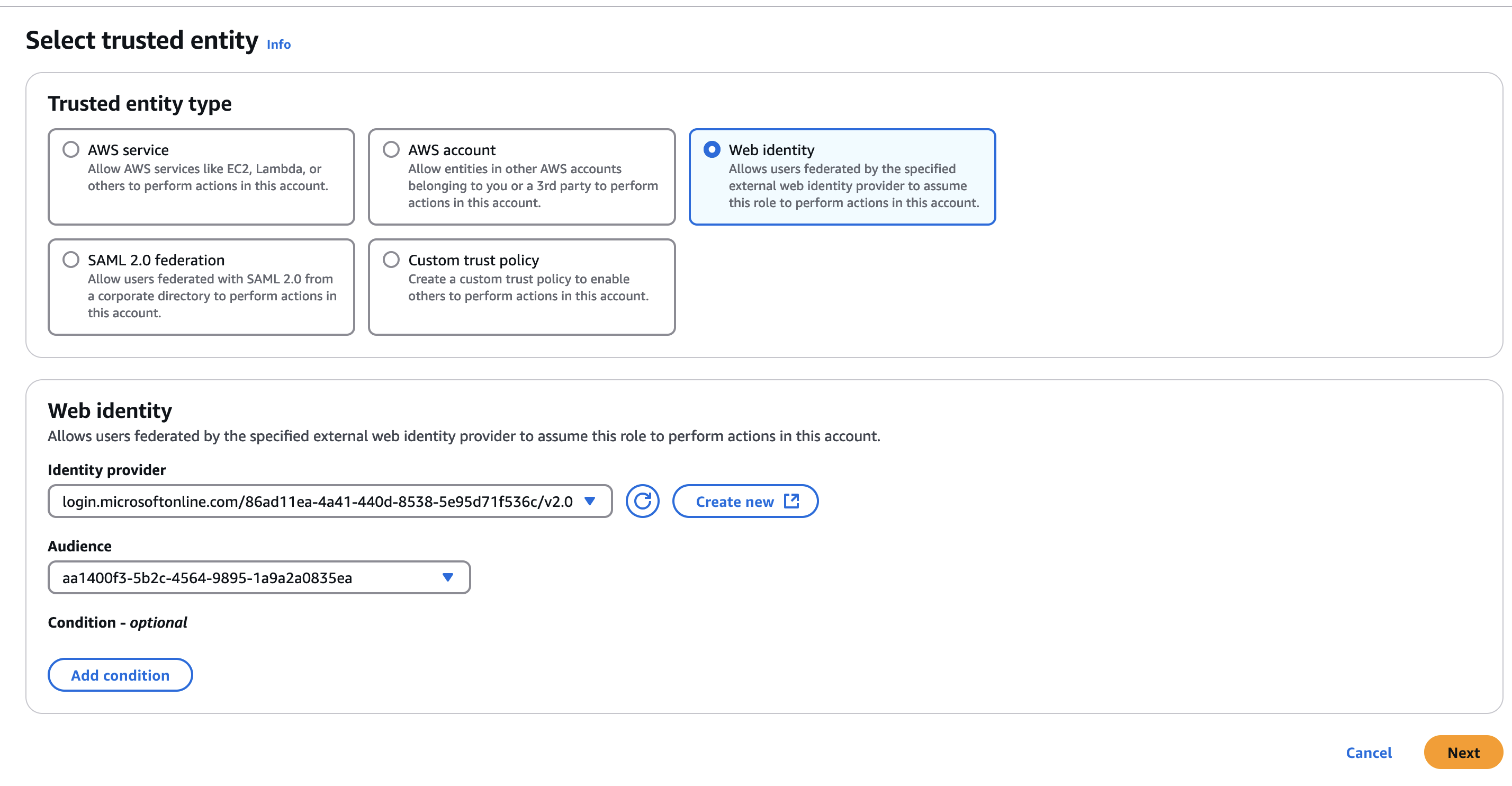Proceed by clicking Next
This screenshot has height=786, width=1512.
pyautogui.click(x=1463, y=752)
